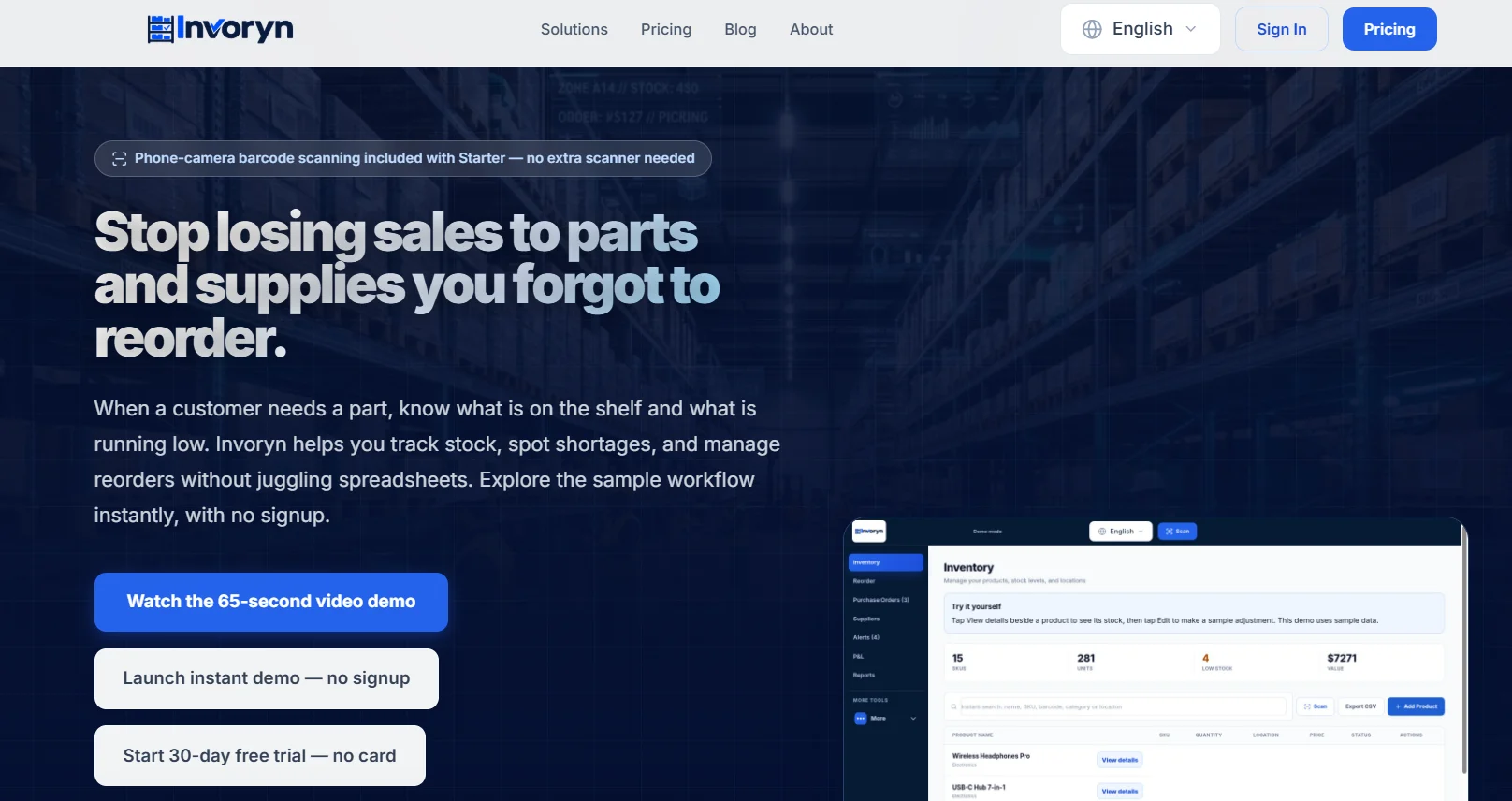Click the "Demo mode" label in the preview
Image resolution: width=1512 pixels, height=801 pixels.
pos(987,532)
